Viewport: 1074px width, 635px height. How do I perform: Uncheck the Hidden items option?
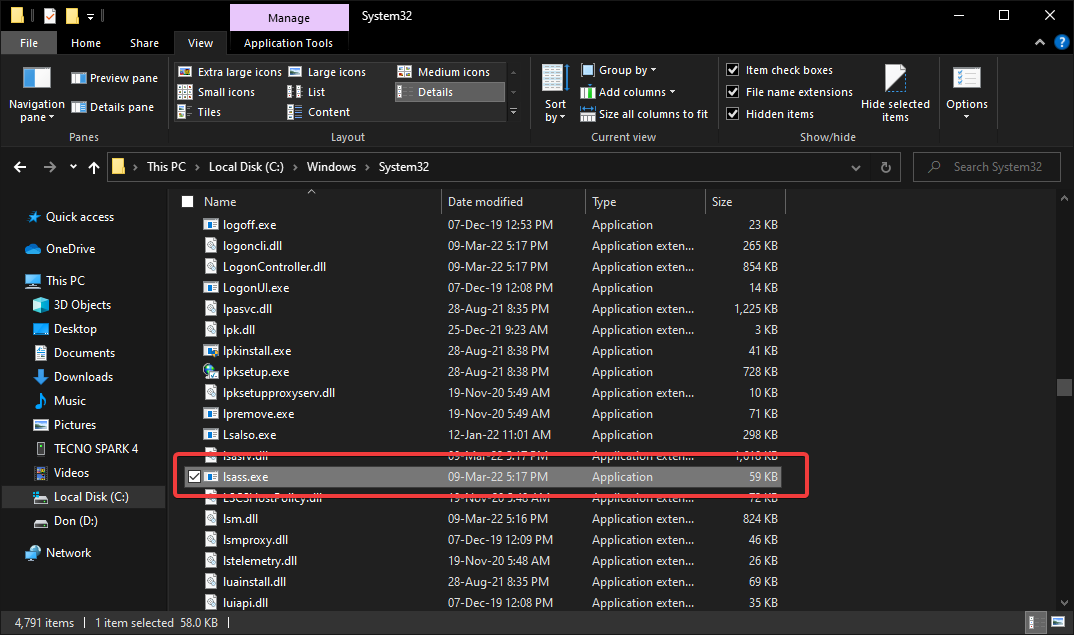pos(734,114)
